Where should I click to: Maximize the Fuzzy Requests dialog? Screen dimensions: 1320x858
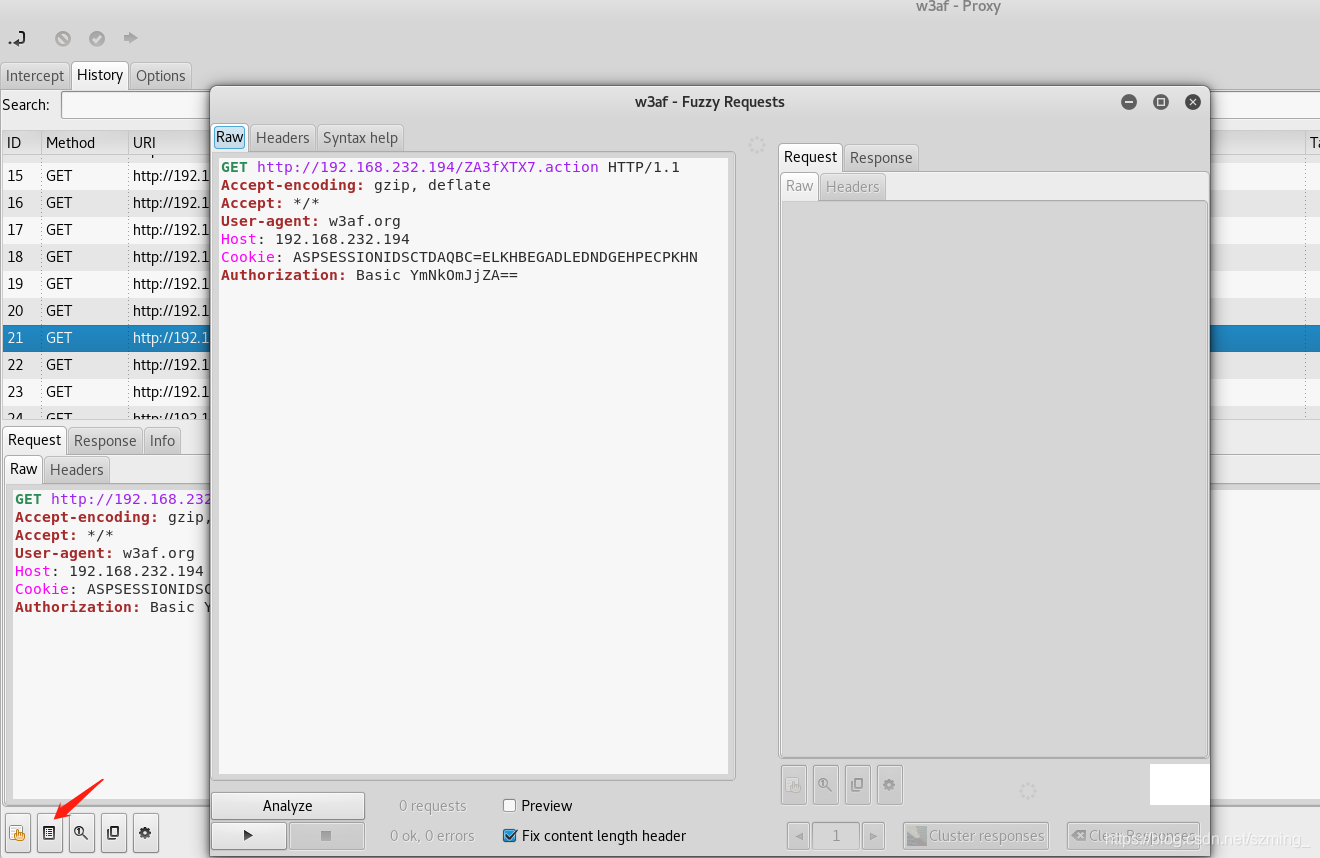pyautogui.click(x=1161, y=102)
